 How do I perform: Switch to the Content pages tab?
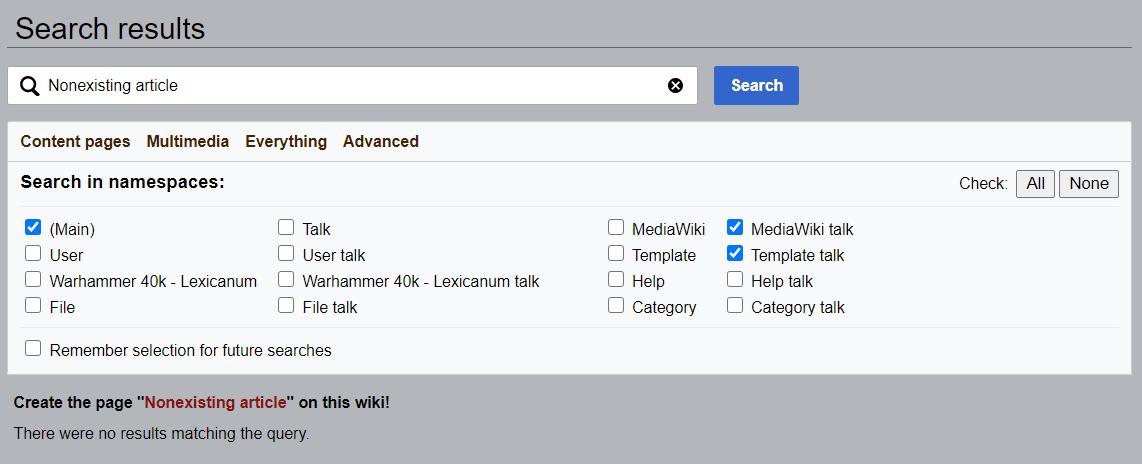click(75, 142)
